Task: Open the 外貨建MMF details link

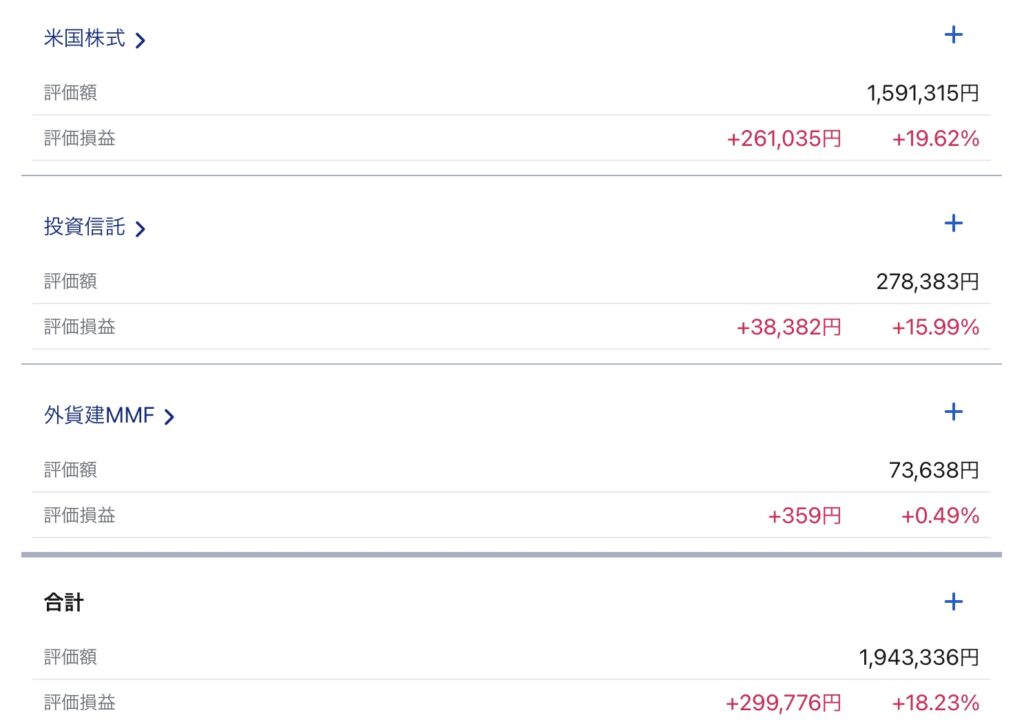Action: pos(99,416)
